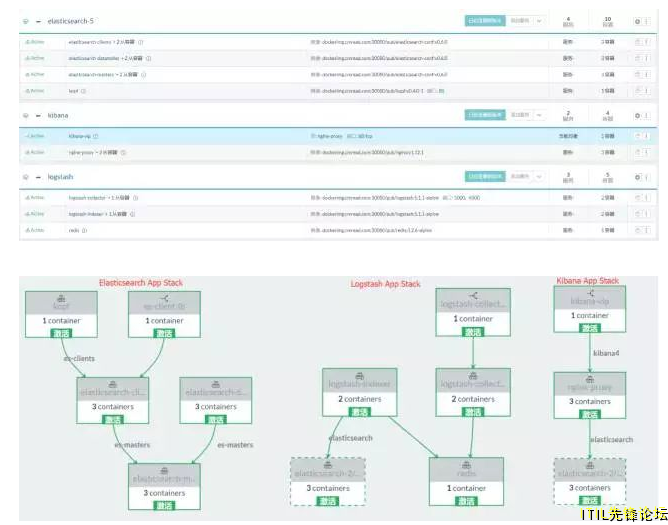Open the kibana stack name link
This screenshot has width=668, height=525.
(58, 115)
